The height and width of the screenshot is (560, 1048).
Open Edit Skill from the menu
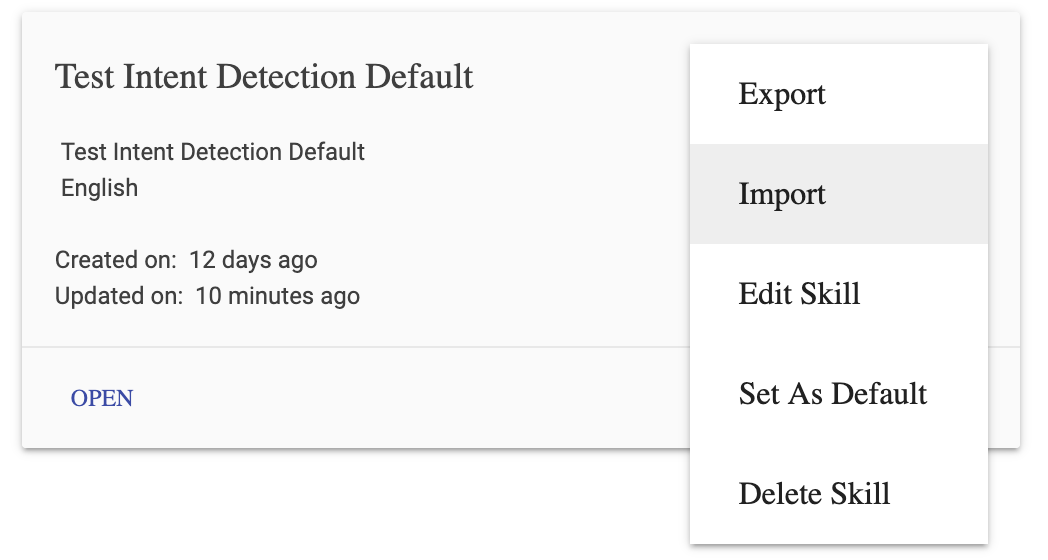click(799, 294)
